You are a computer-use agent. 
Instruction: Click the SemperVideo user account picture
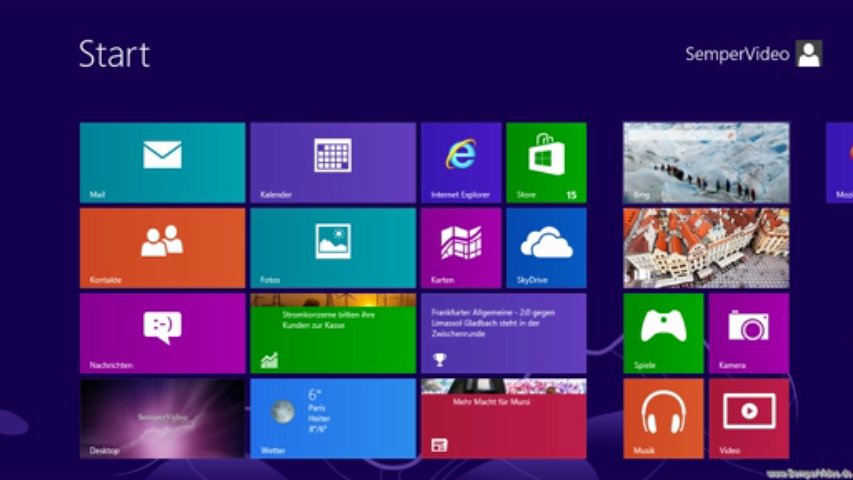(x=808, y=54)
